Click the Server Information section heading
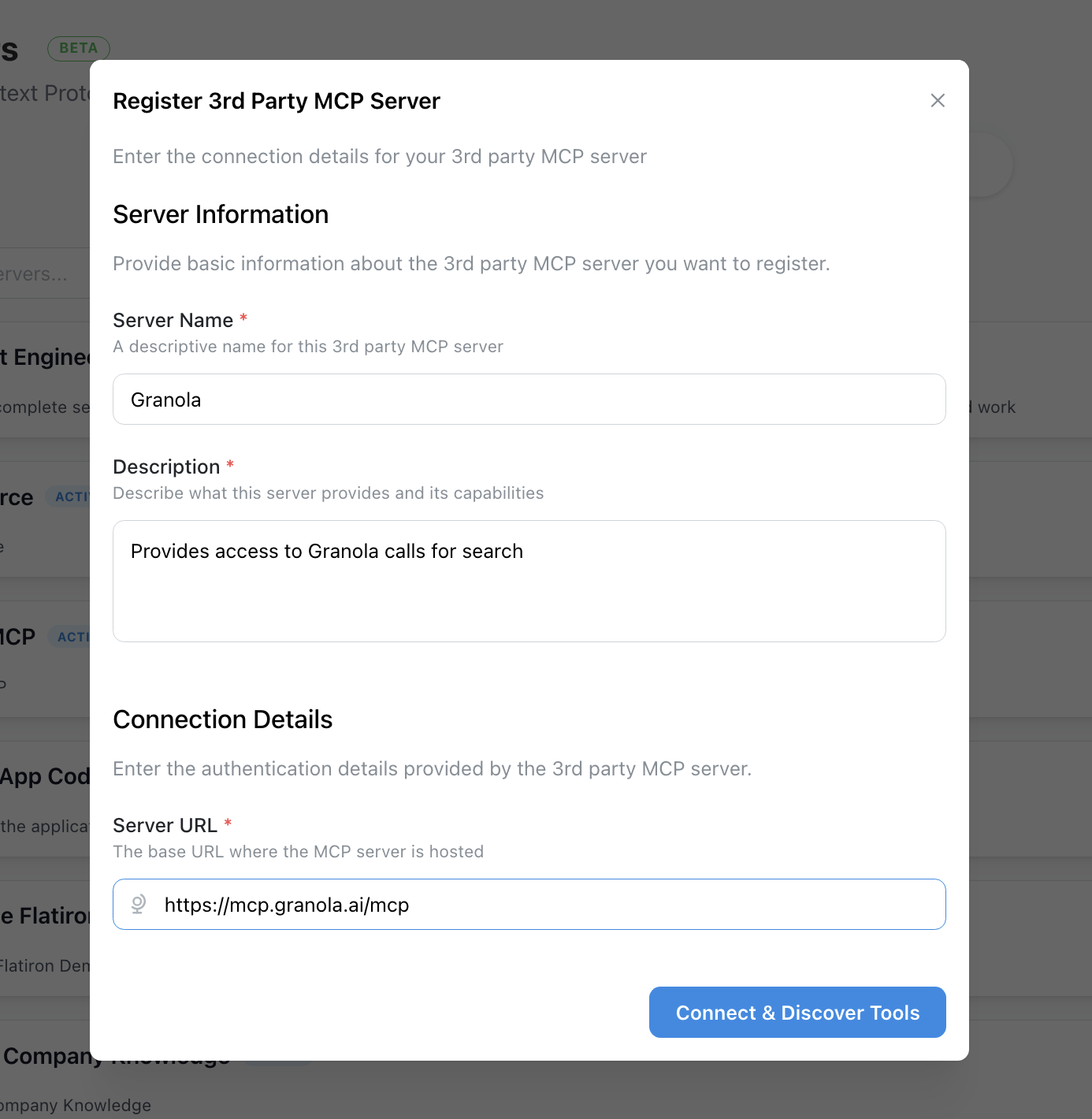Screen dimensions: 1092x1119 click(x=221, y=214)
